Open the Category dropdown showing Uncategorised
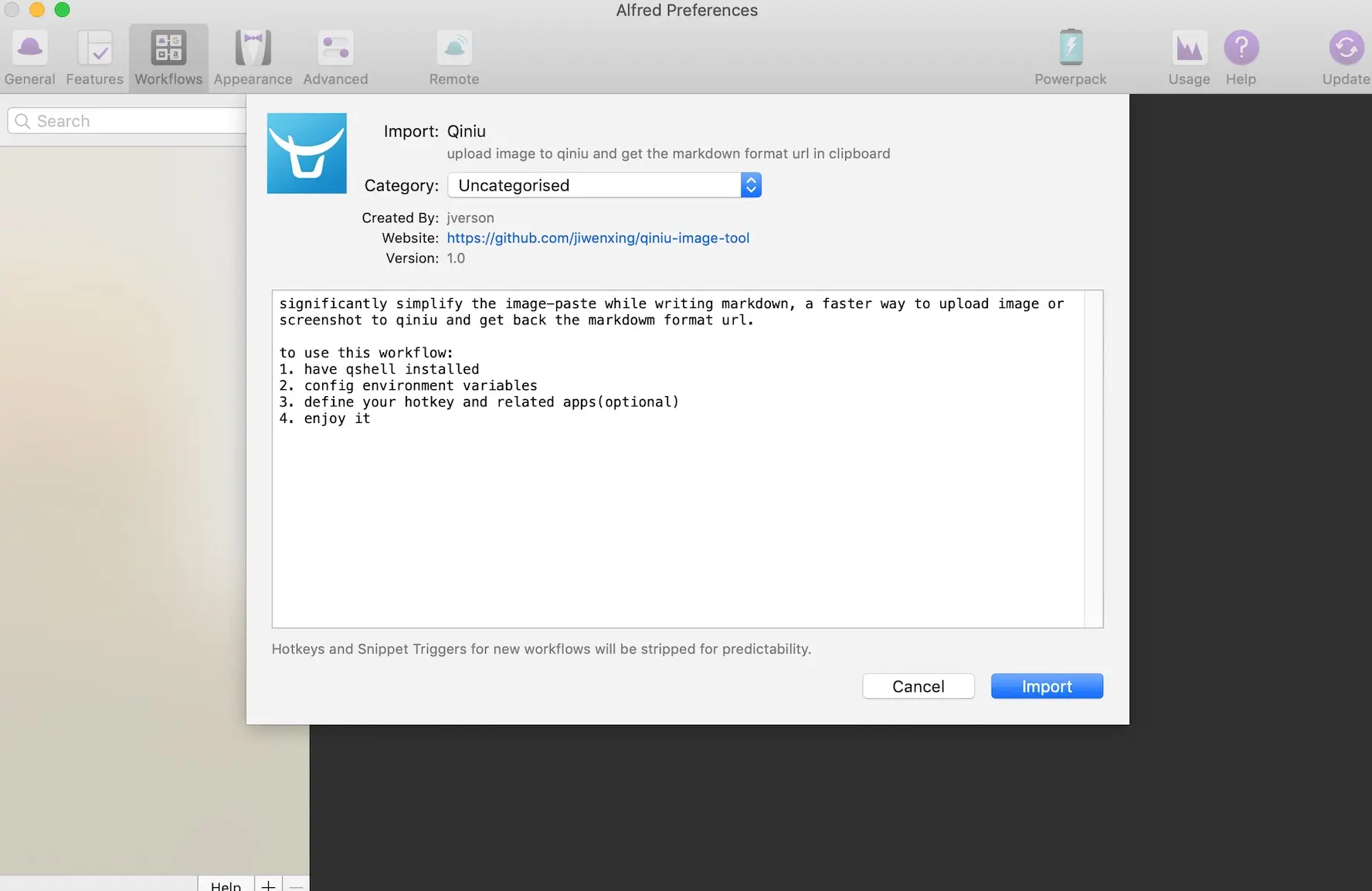 click(x=604, y=185)
